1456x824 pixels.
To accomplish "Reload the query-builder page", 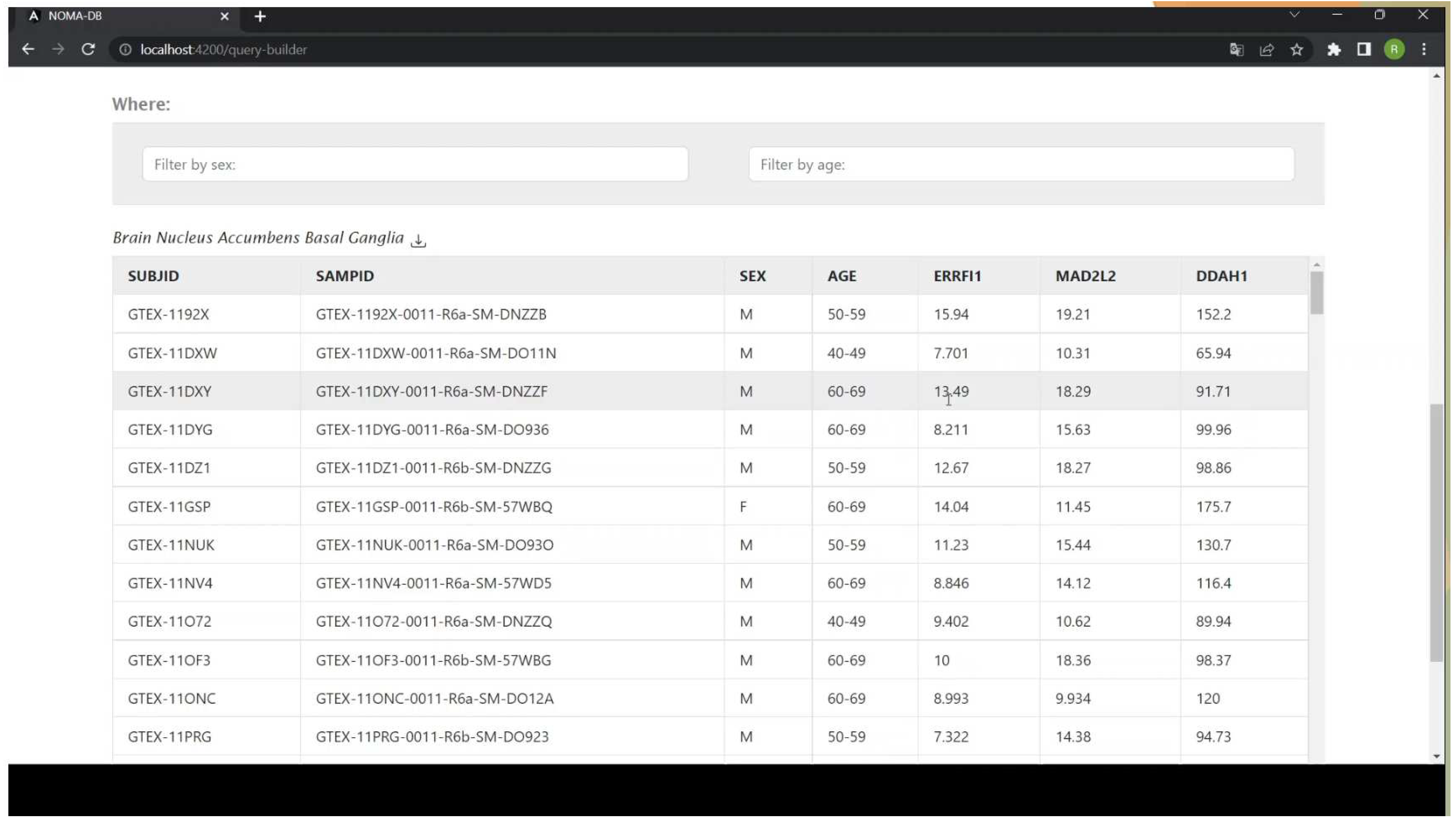I will 88,49.
